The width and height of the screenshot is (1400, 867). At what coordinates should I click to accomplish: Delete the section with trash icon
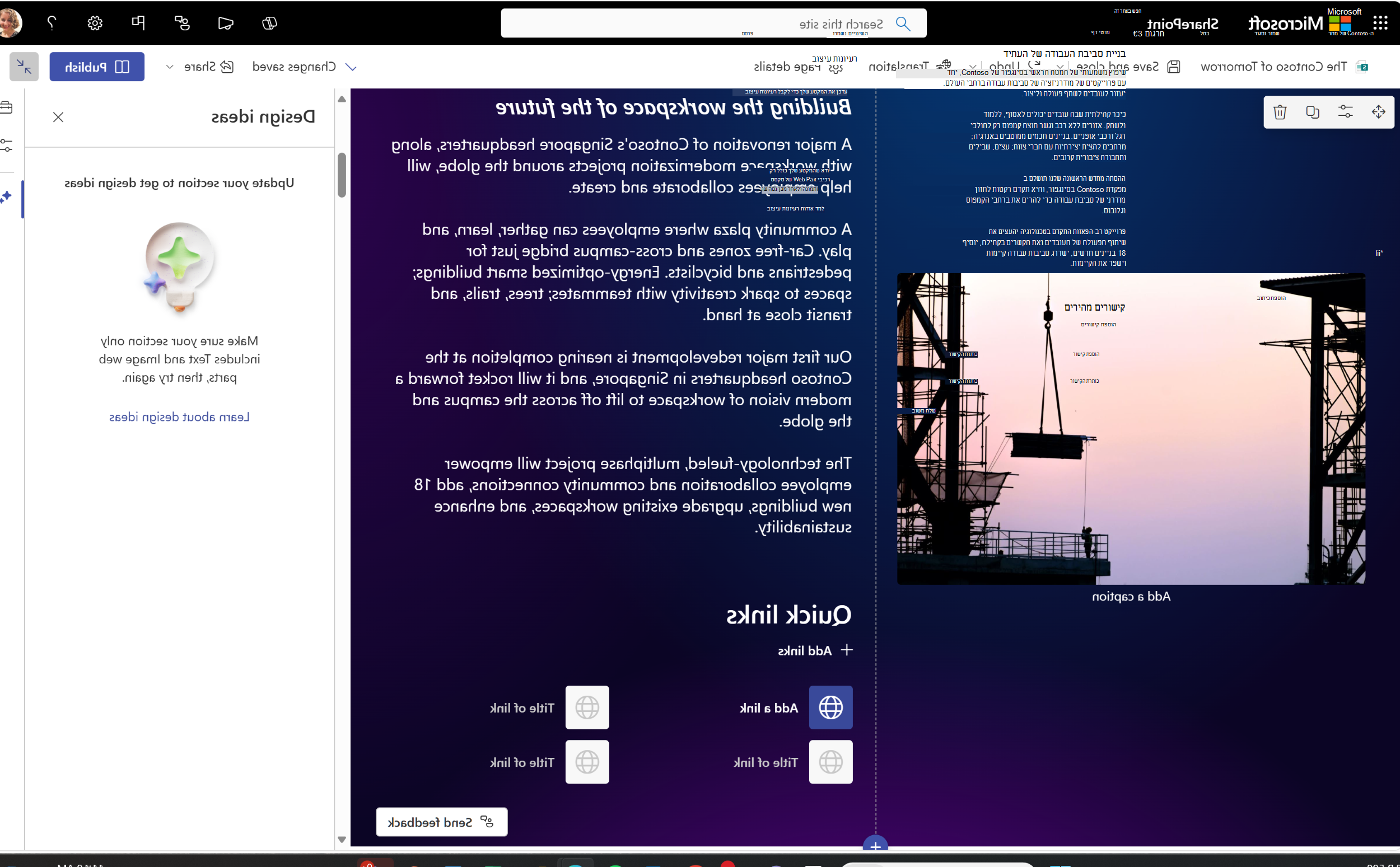point(1280,111)
